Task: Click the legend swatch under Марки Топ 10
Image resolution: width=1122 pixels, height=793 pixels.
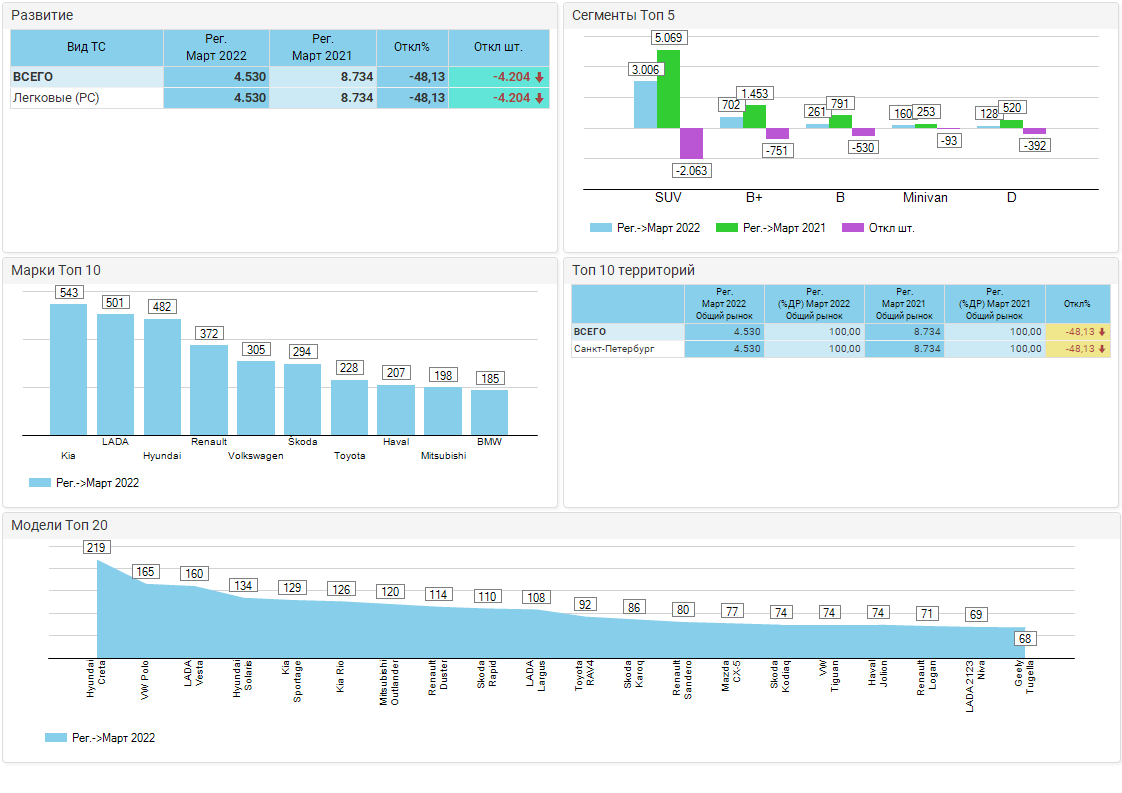Action: 40,483
